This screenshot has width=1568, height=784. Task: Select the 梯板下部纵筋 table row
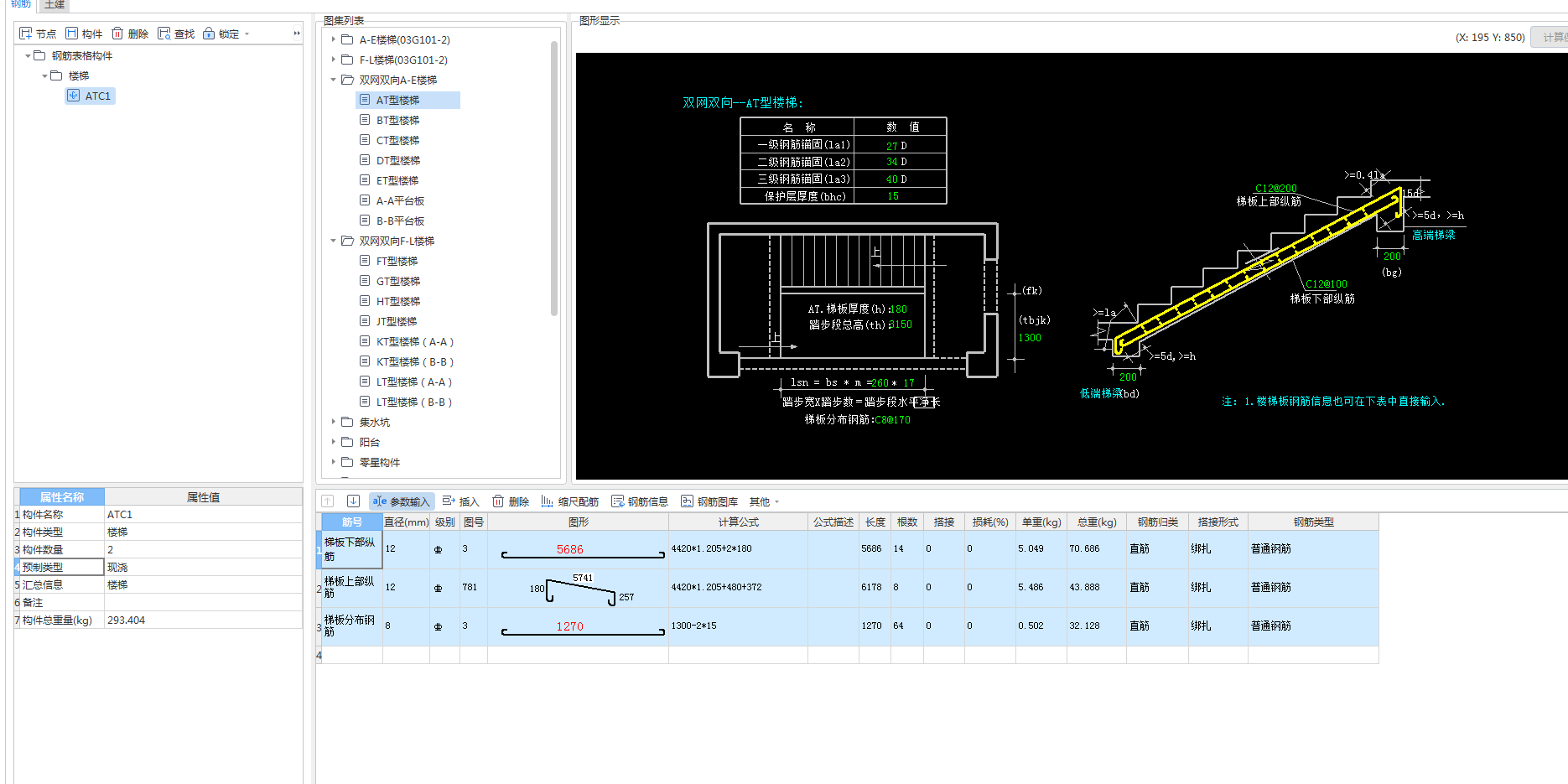pos(847,549)
